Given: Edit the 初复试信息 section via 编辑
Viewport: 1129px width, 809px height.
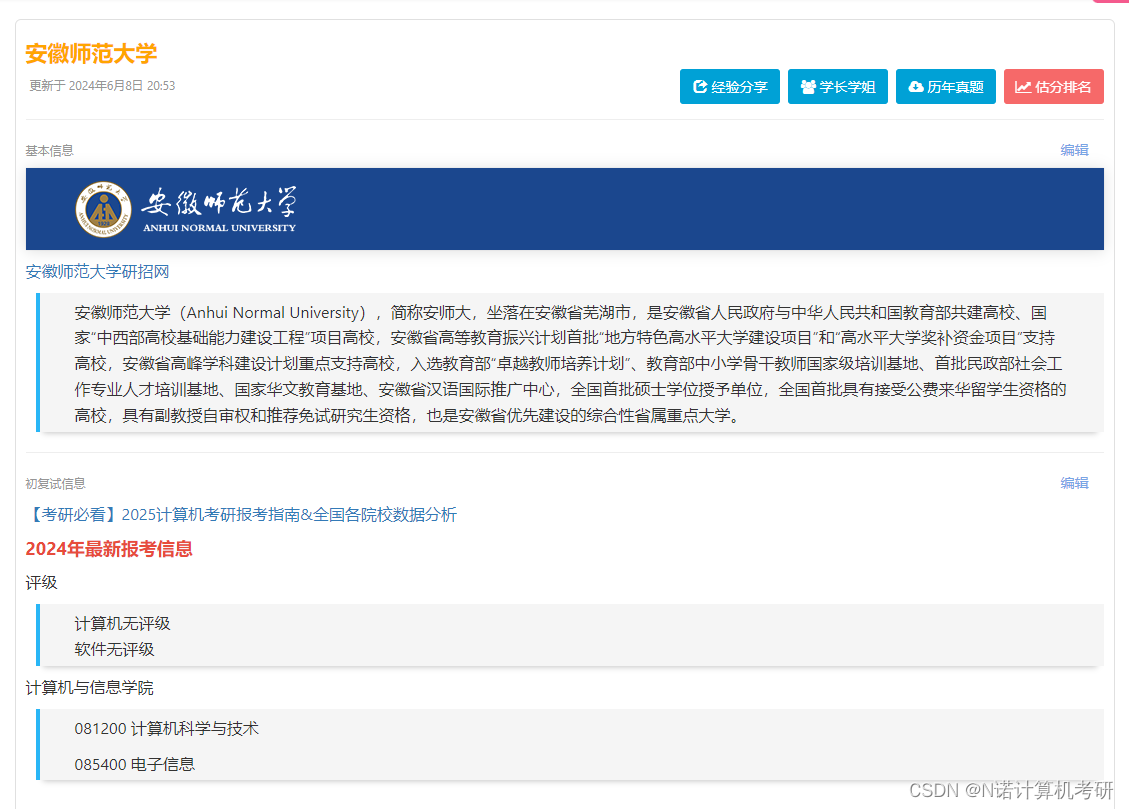Looking at the screenshot, I should point(1074,483).
